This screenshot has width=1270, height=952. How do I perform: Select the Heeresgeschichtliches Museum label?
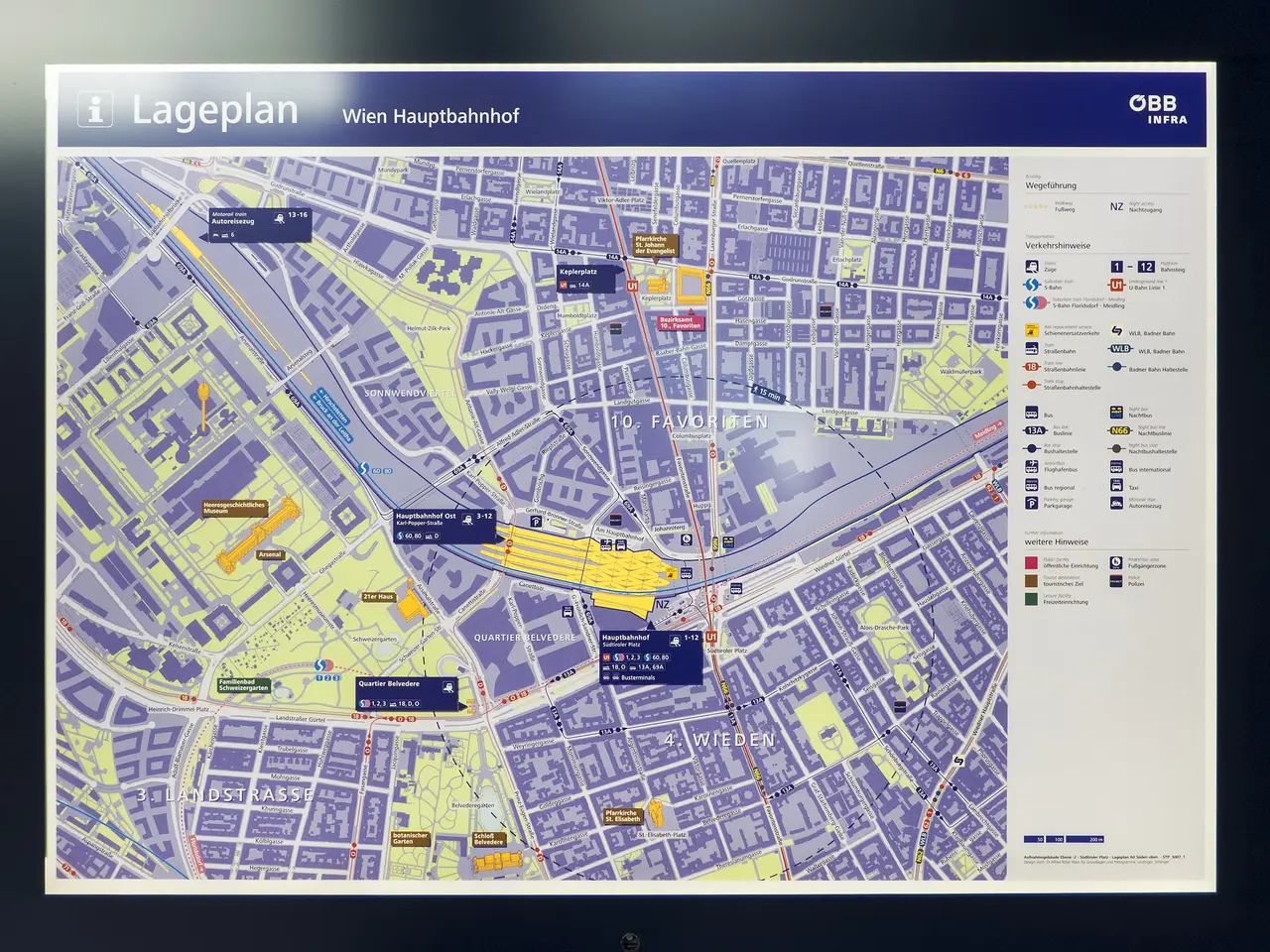pos(234,509)
